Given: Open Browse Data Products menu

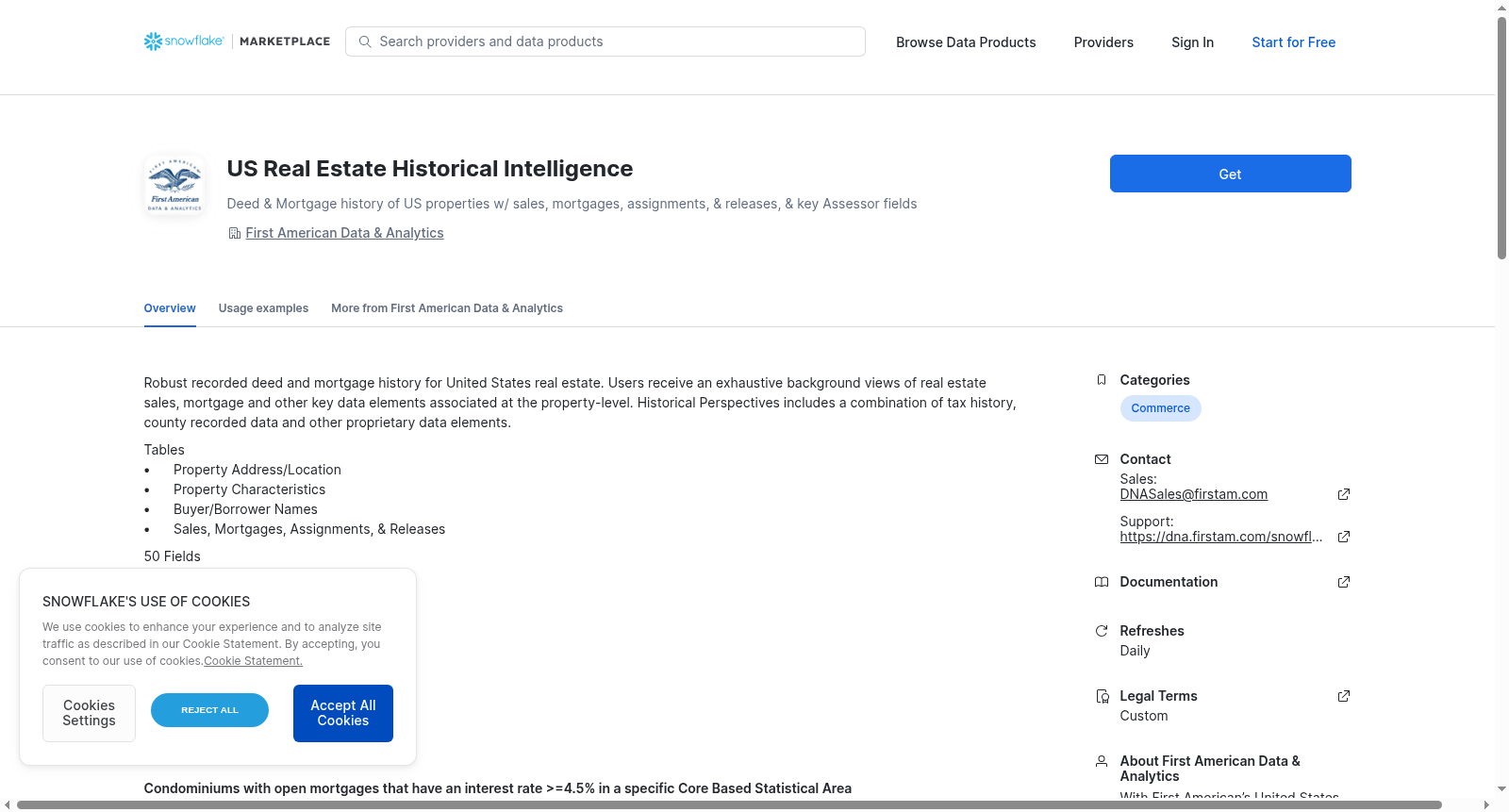Looking at the screenshot, I should tap(966, 42).
